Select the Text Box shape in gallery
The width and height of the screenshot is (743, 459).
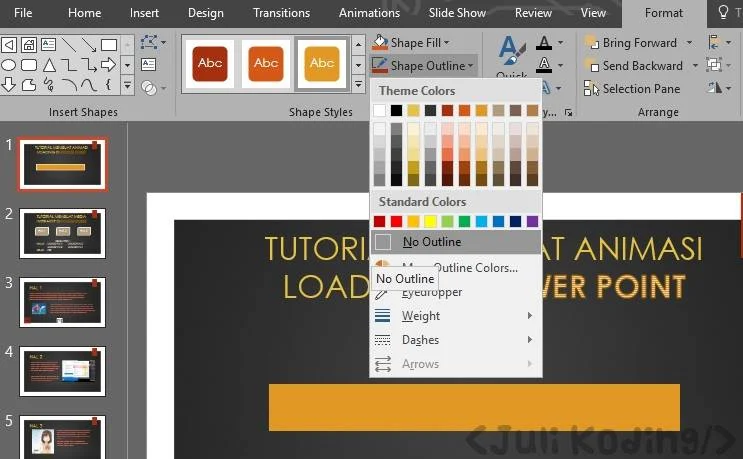(x=48, y=45)
